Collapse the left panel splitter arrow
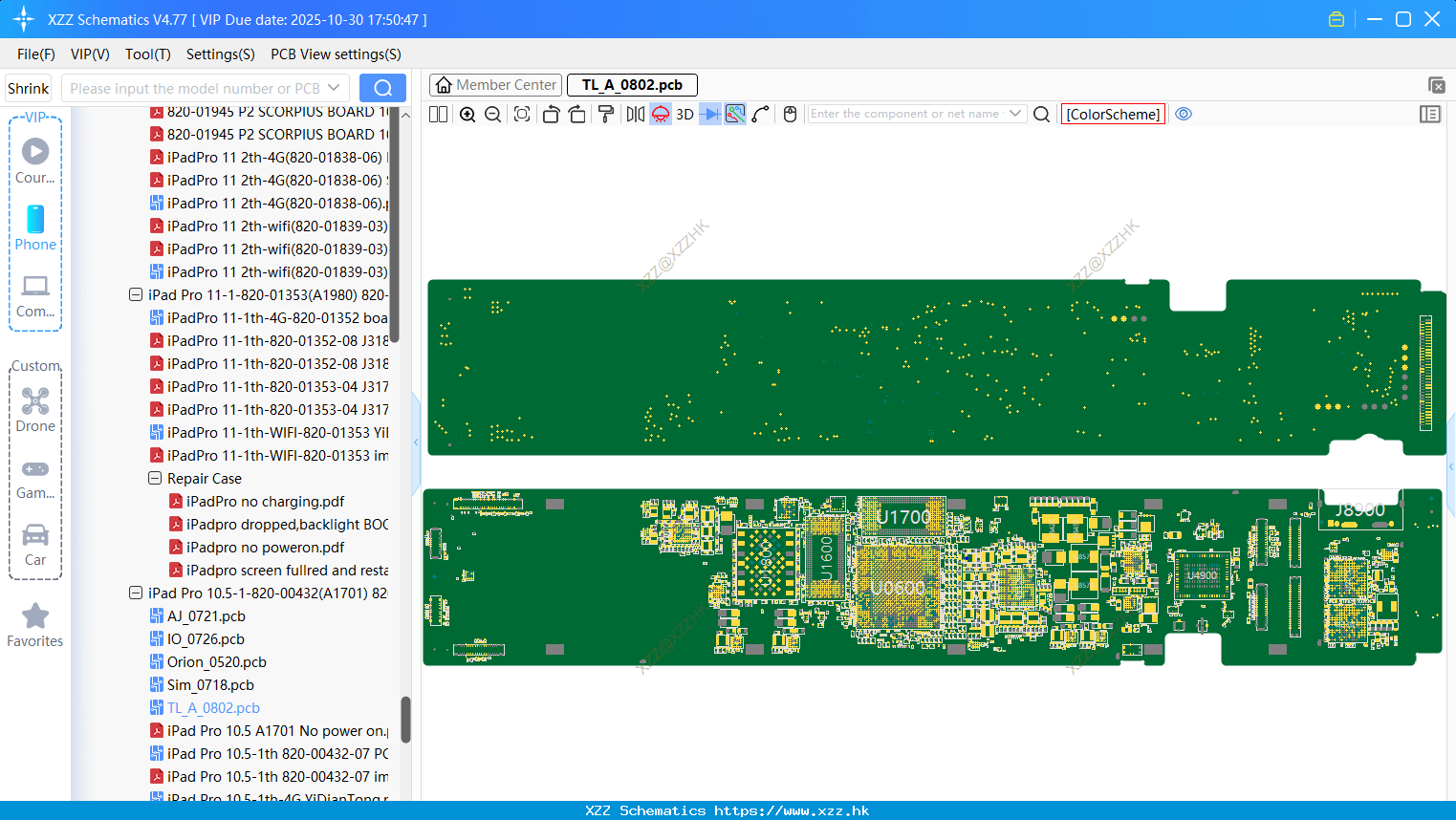 tap(416, 442)
